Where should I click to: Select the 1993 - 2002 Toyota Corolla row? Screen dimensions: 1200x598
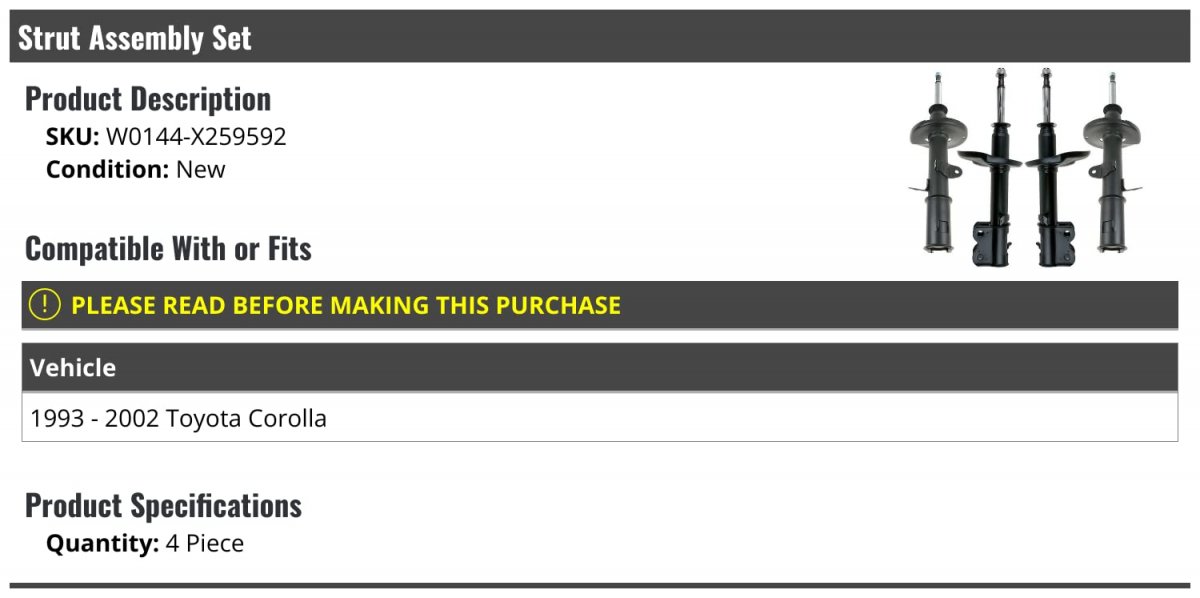[600, 418]
